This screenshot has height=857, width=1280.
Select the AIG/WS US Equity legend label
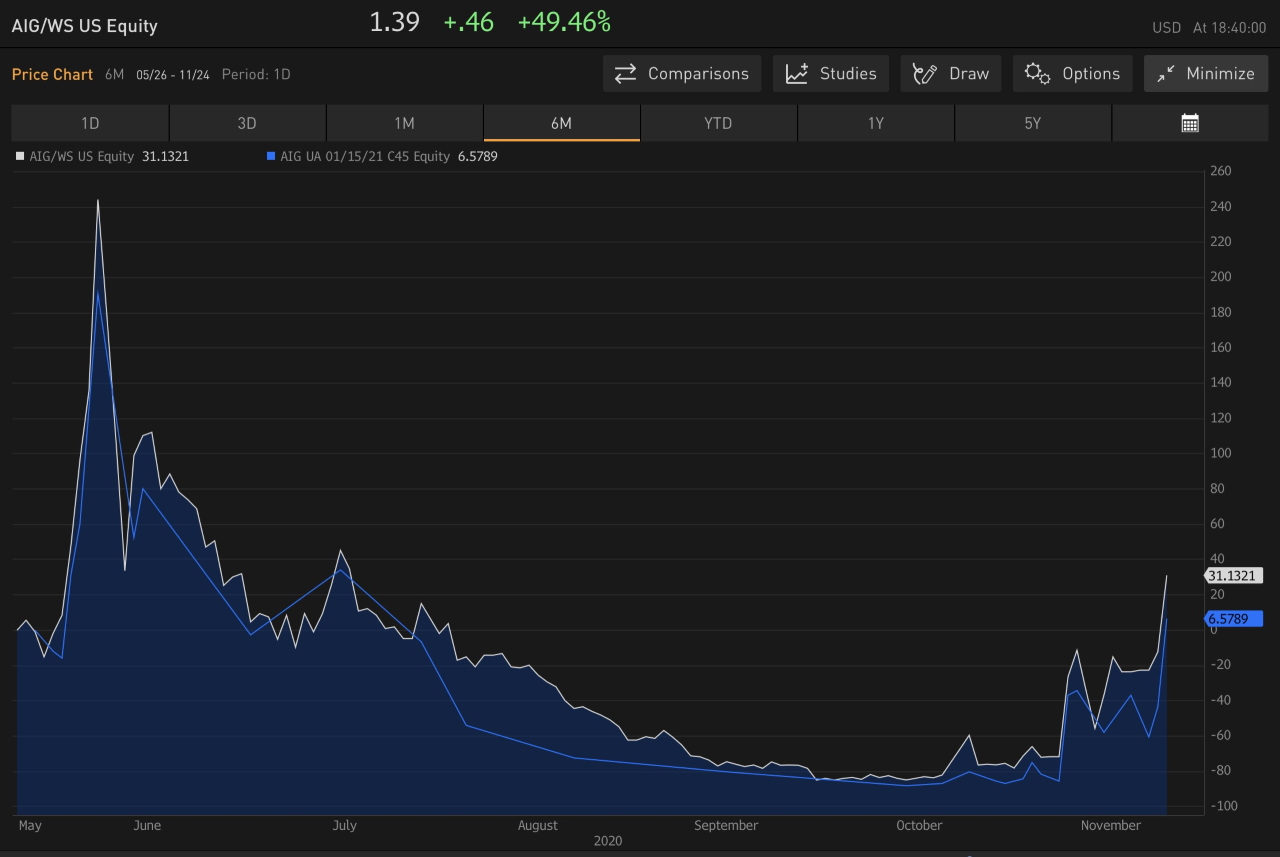point(82,157)
